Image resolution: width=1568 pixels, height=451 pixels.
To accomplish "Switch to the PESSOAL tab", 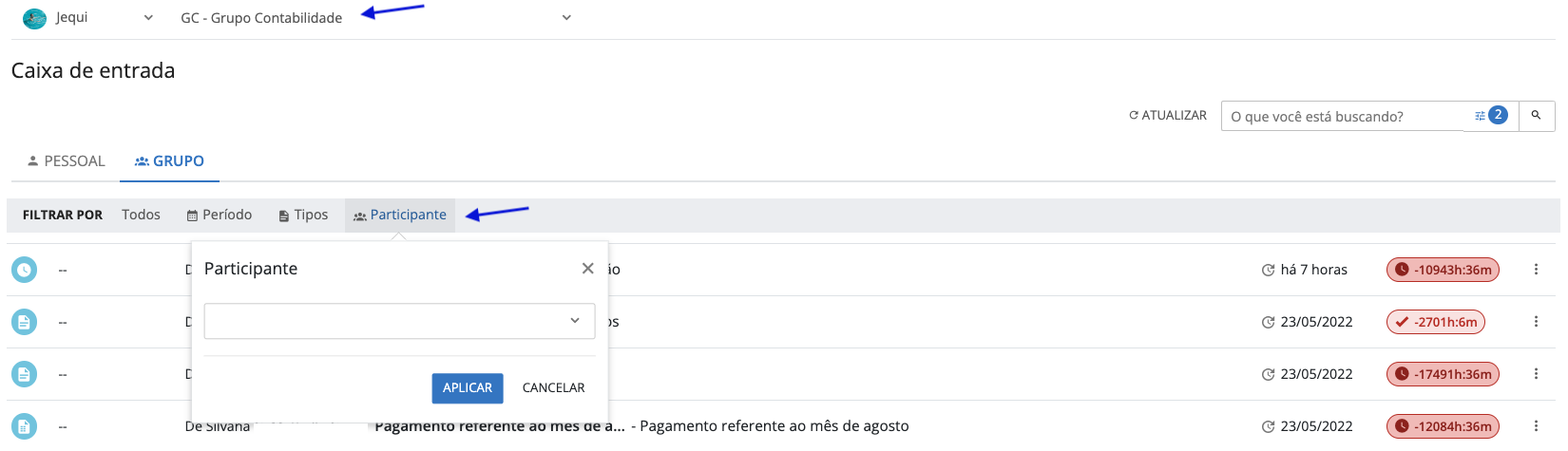I will tap(66, 161).
